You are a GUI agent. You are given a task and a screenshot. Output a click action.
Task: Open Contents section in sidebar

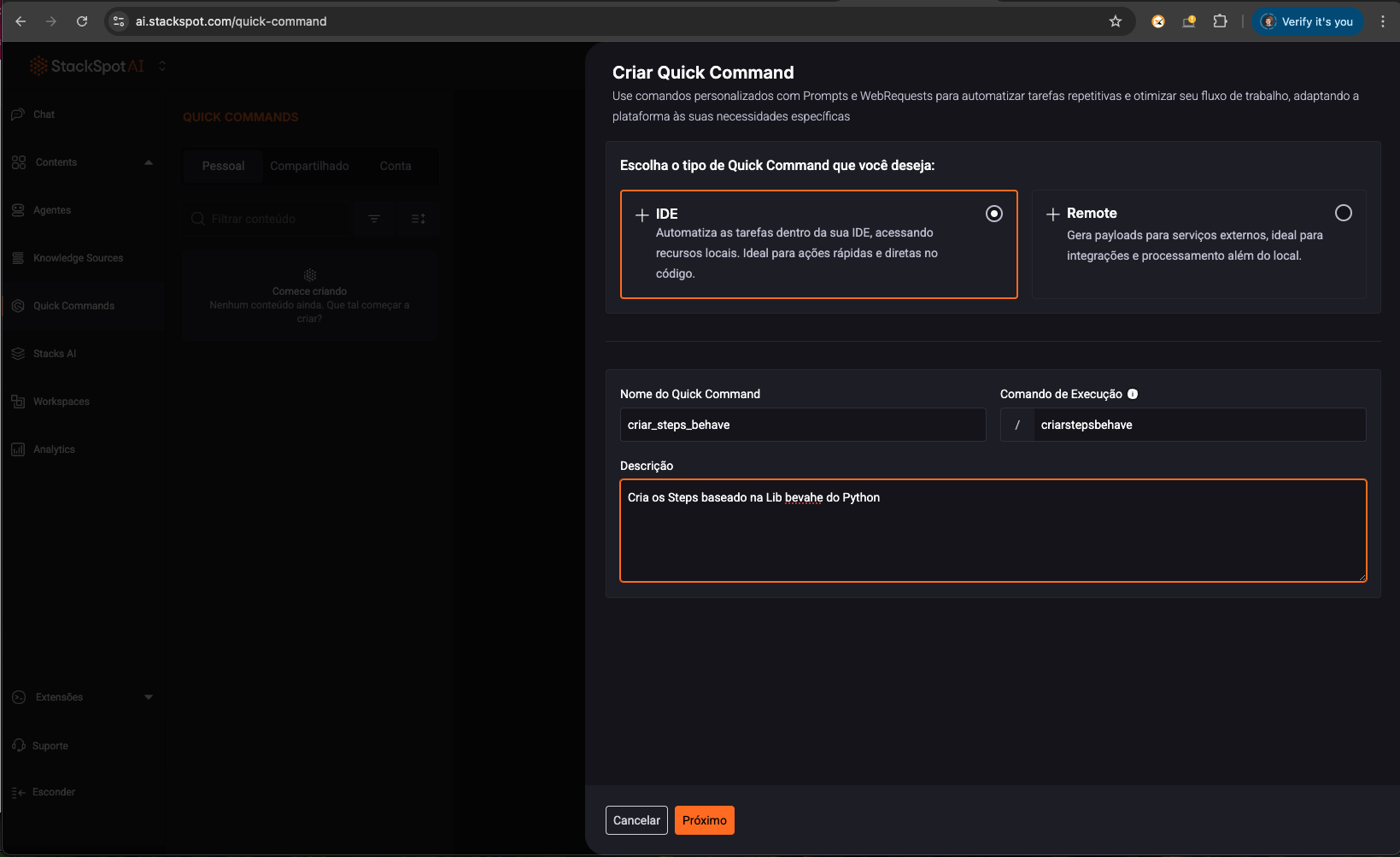[56, 162]
